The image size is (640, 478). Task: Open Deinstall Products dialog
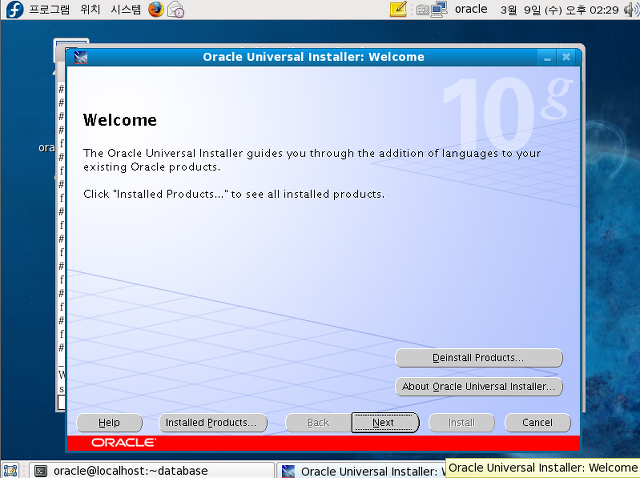point(479,358)
